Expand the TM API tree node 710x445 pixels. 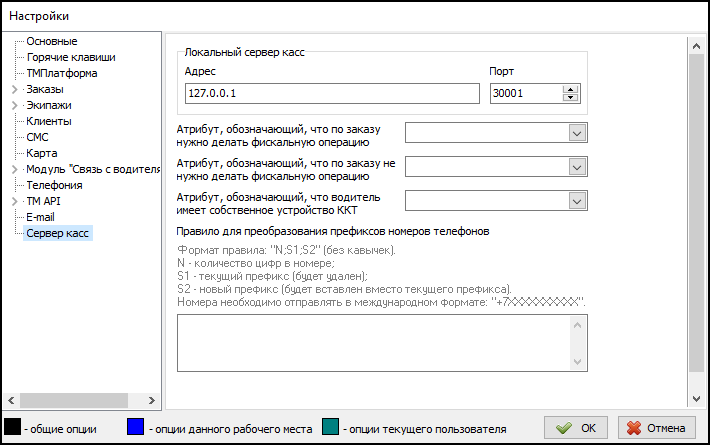[x=13, y=202]
